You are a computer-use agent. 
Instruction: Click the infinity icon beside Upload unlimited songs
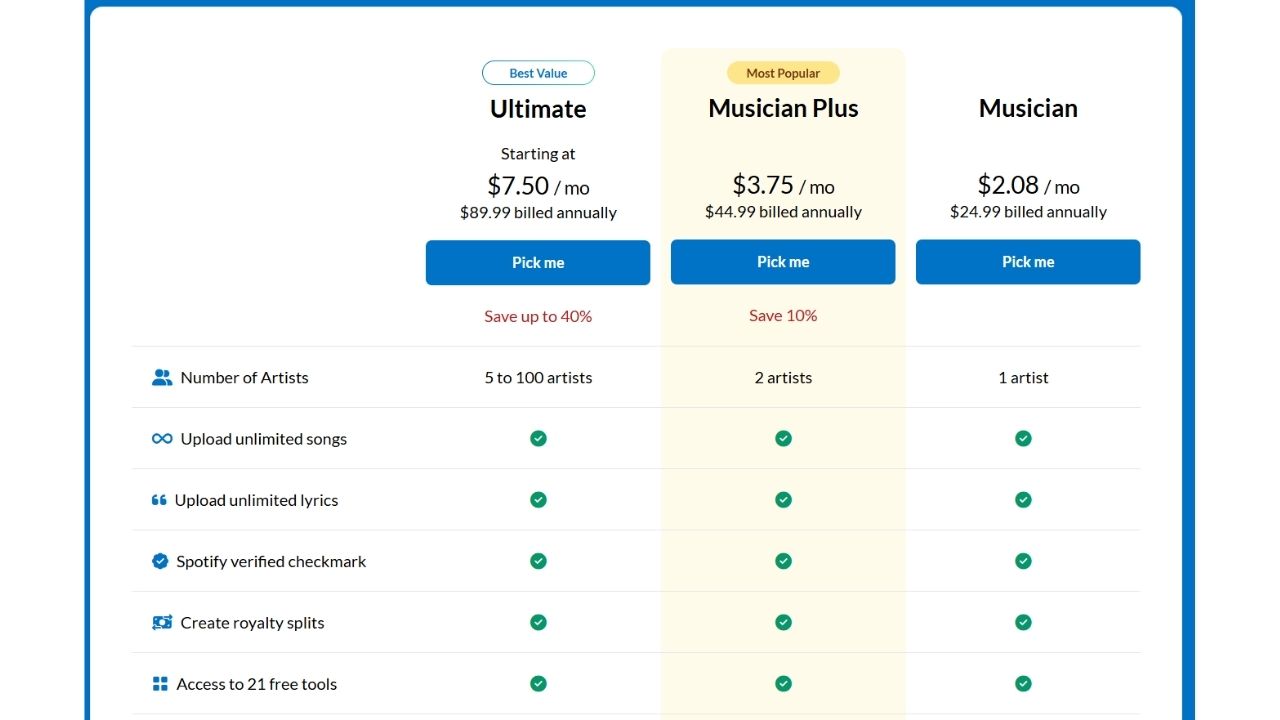click(161, 439)
